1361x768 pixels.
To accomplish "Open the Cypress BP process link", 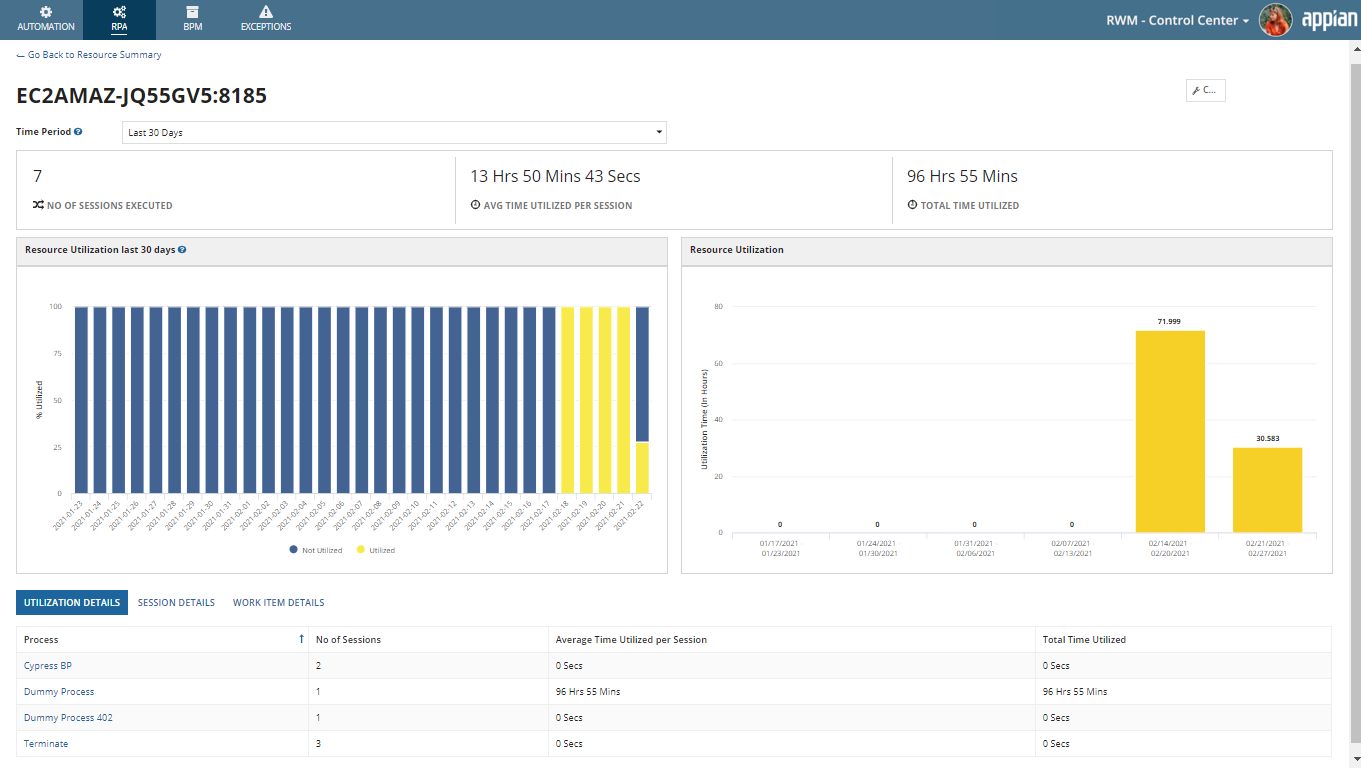I will click(48, 665).
